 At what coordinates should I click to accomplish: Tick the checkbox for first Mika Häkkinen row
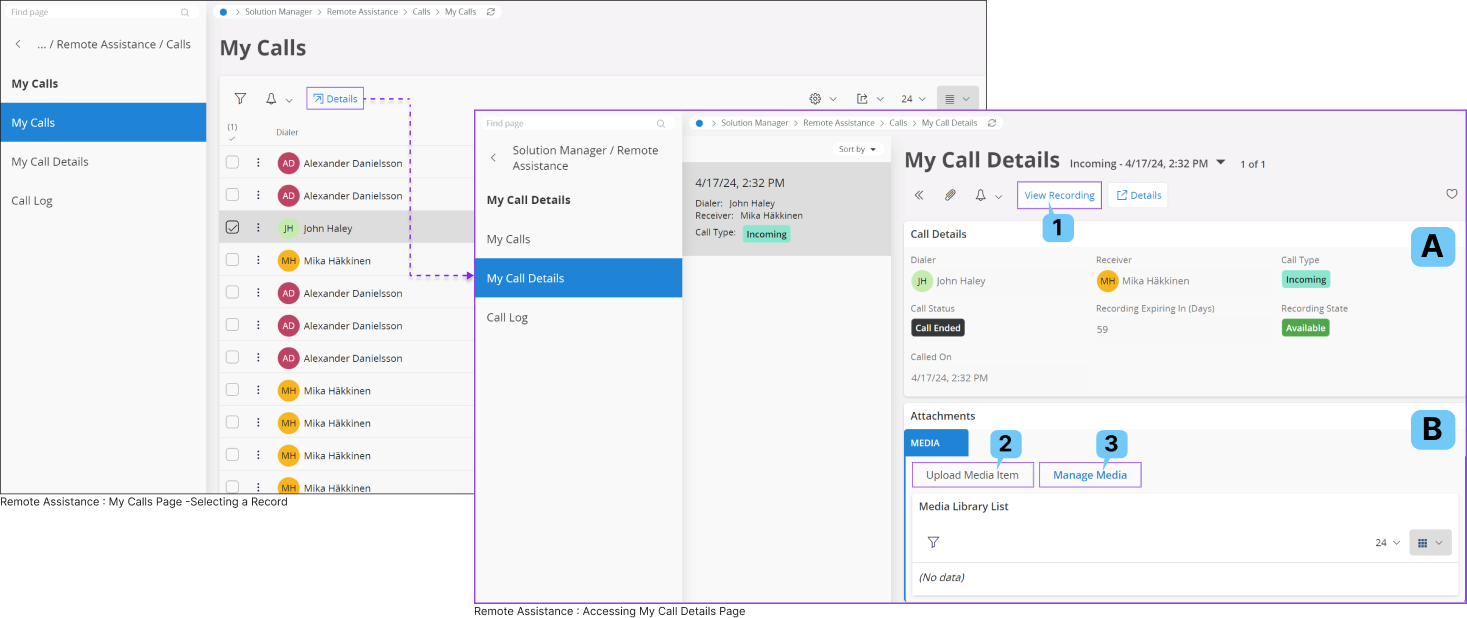coord(232,260)
